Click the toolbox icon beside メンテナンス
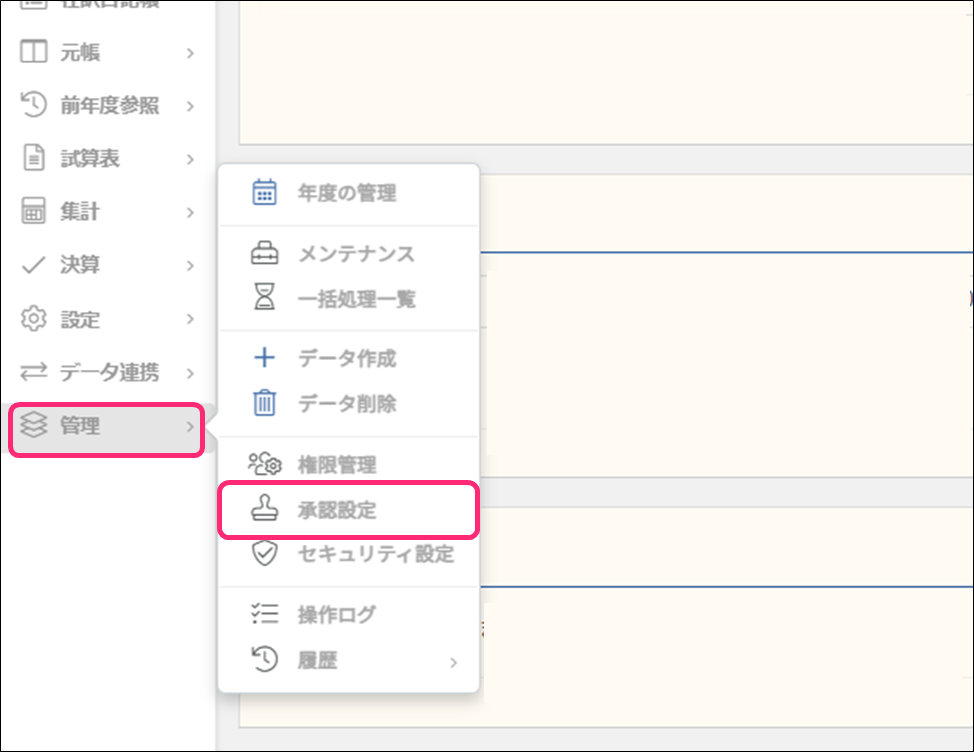 pos(264,254)
